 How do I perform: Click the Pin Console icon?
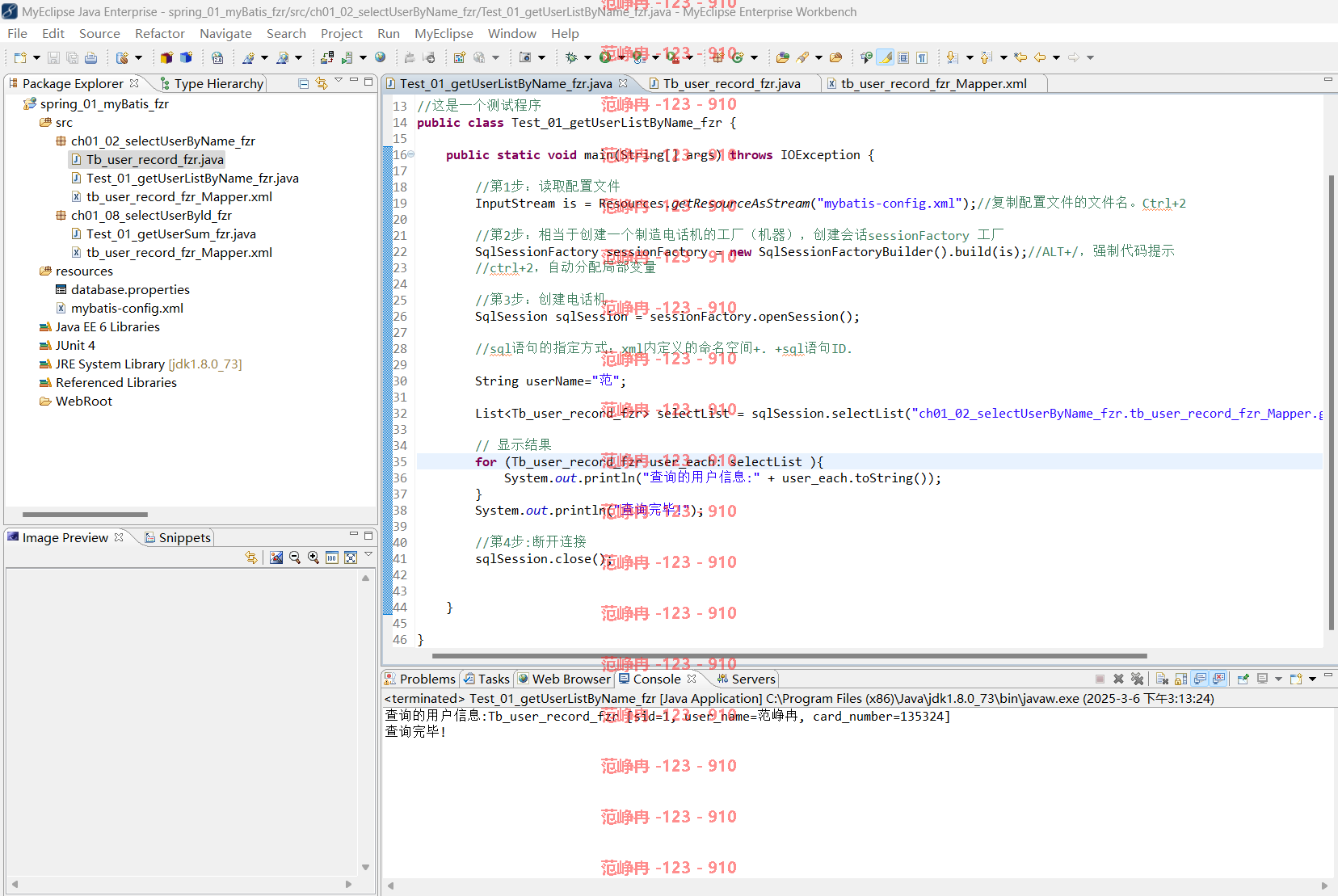tap(1243, 679)
